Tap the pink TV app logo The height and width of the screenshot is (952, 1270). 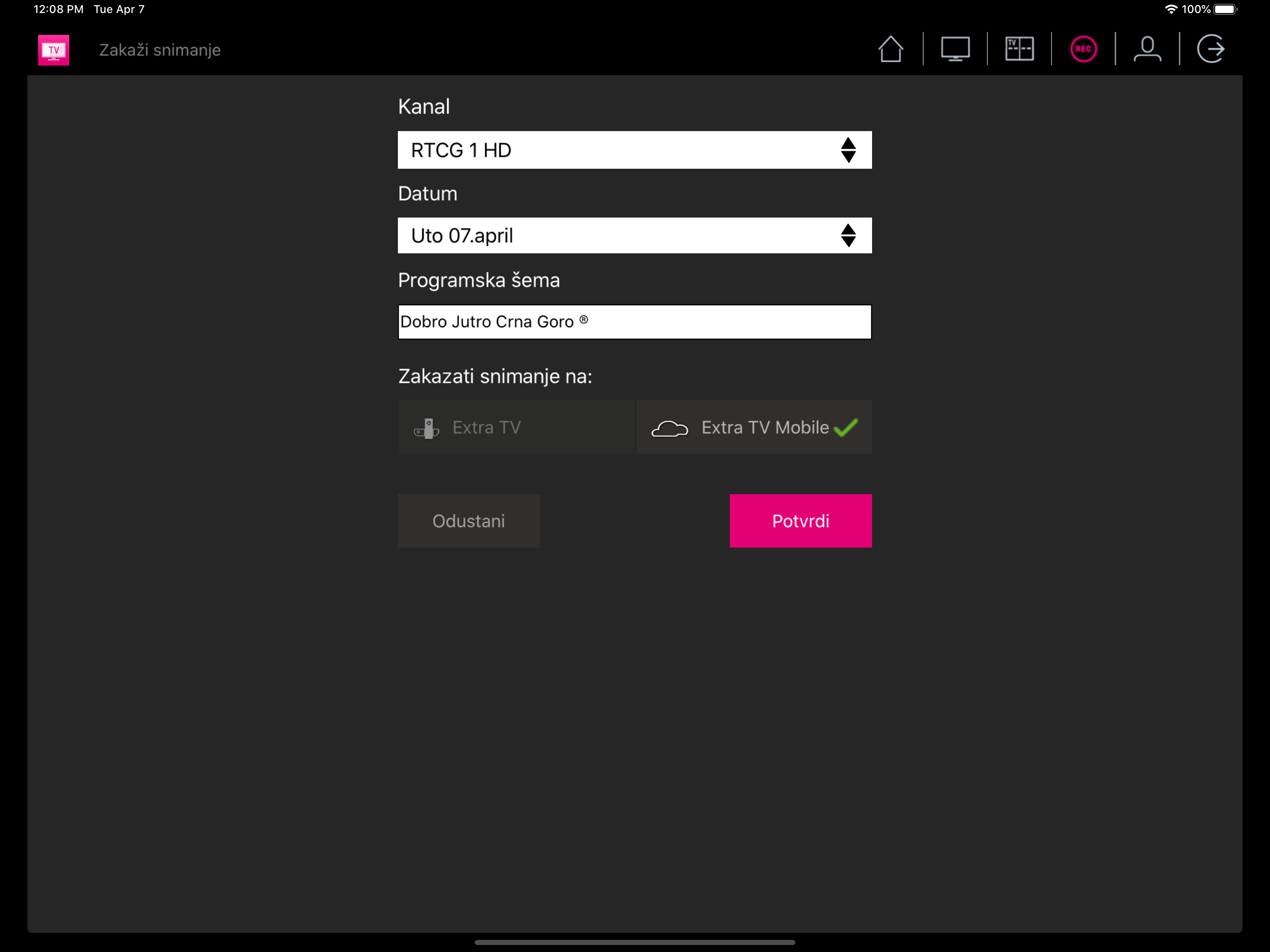click(53, 50)
